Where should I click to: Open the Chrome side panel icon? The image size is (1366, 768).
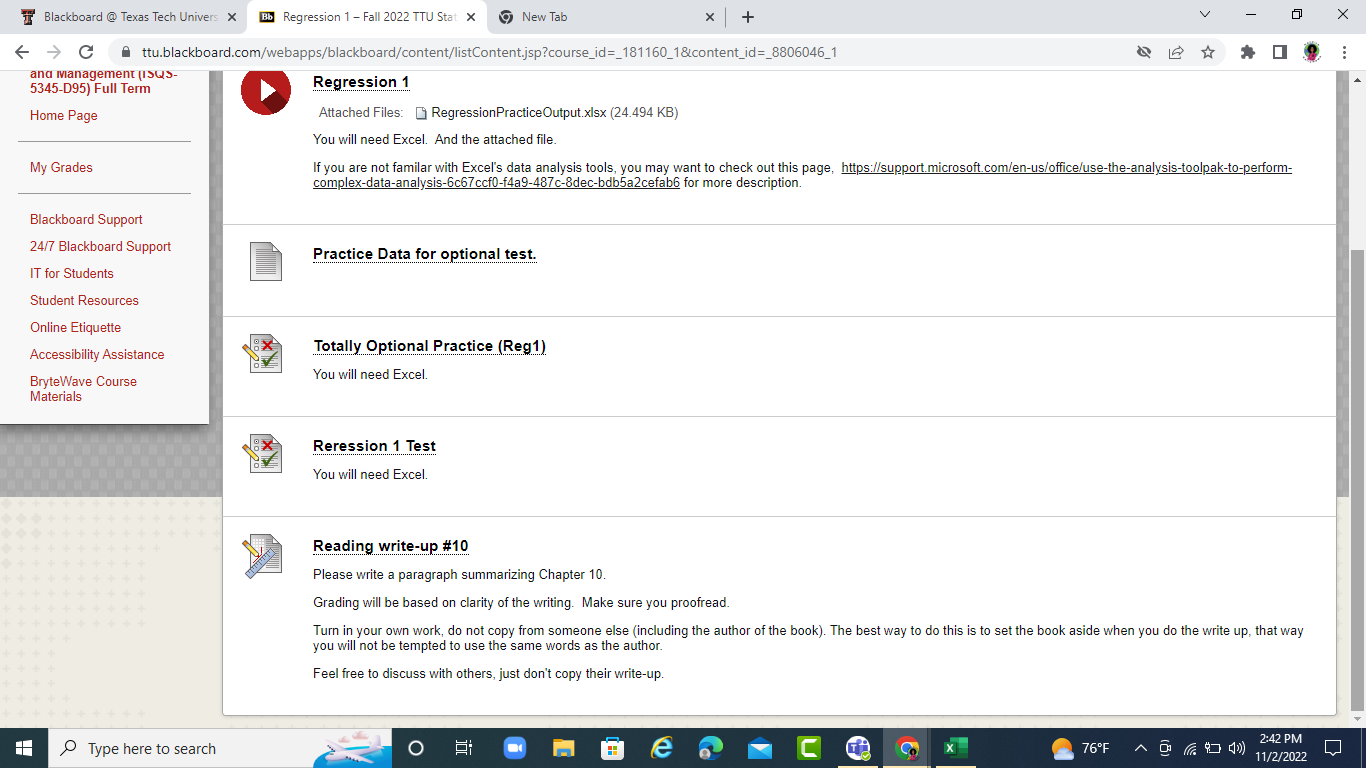[1279, 52]
